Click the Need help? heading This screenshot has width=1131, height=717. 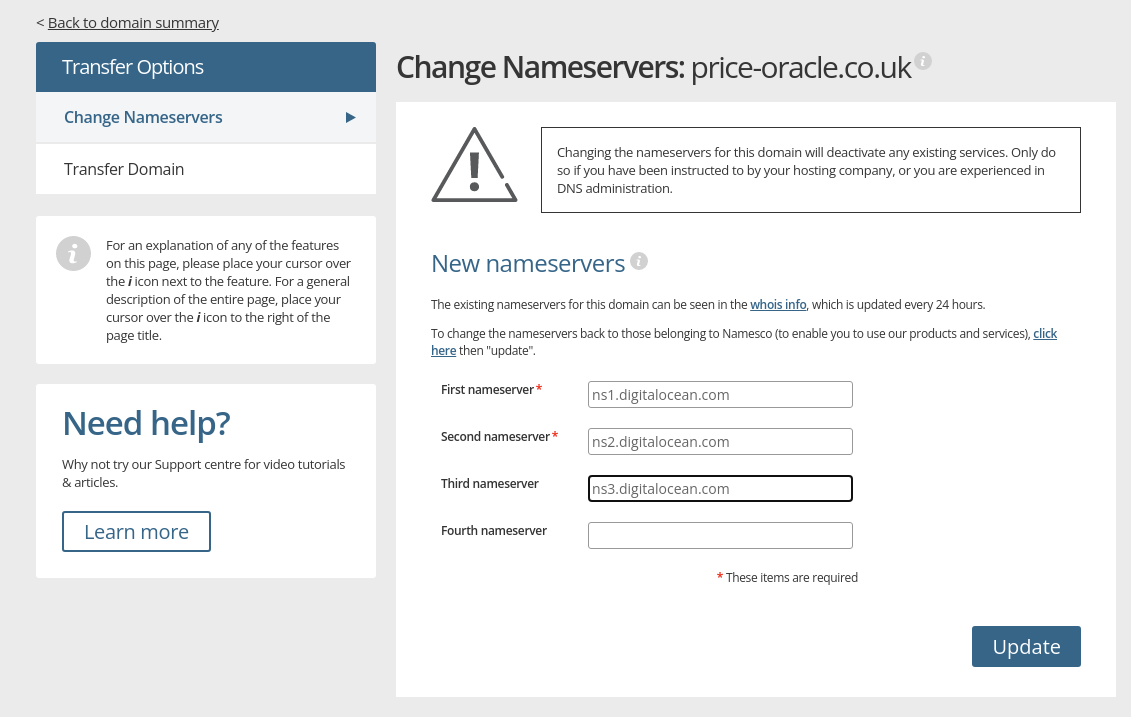click(146, 423)
